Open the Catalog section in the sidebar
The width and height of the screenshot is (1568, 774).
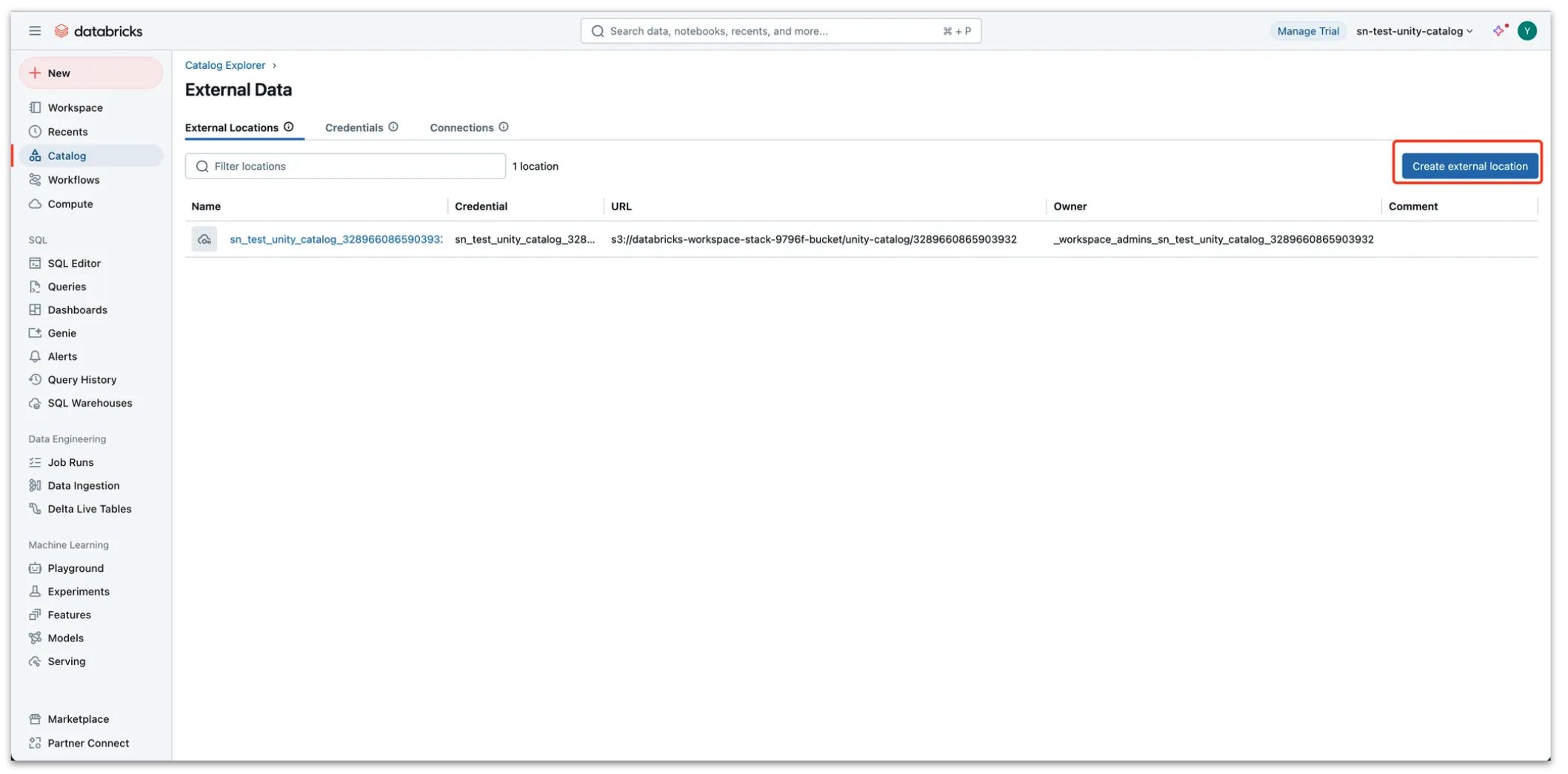(65, 156)
